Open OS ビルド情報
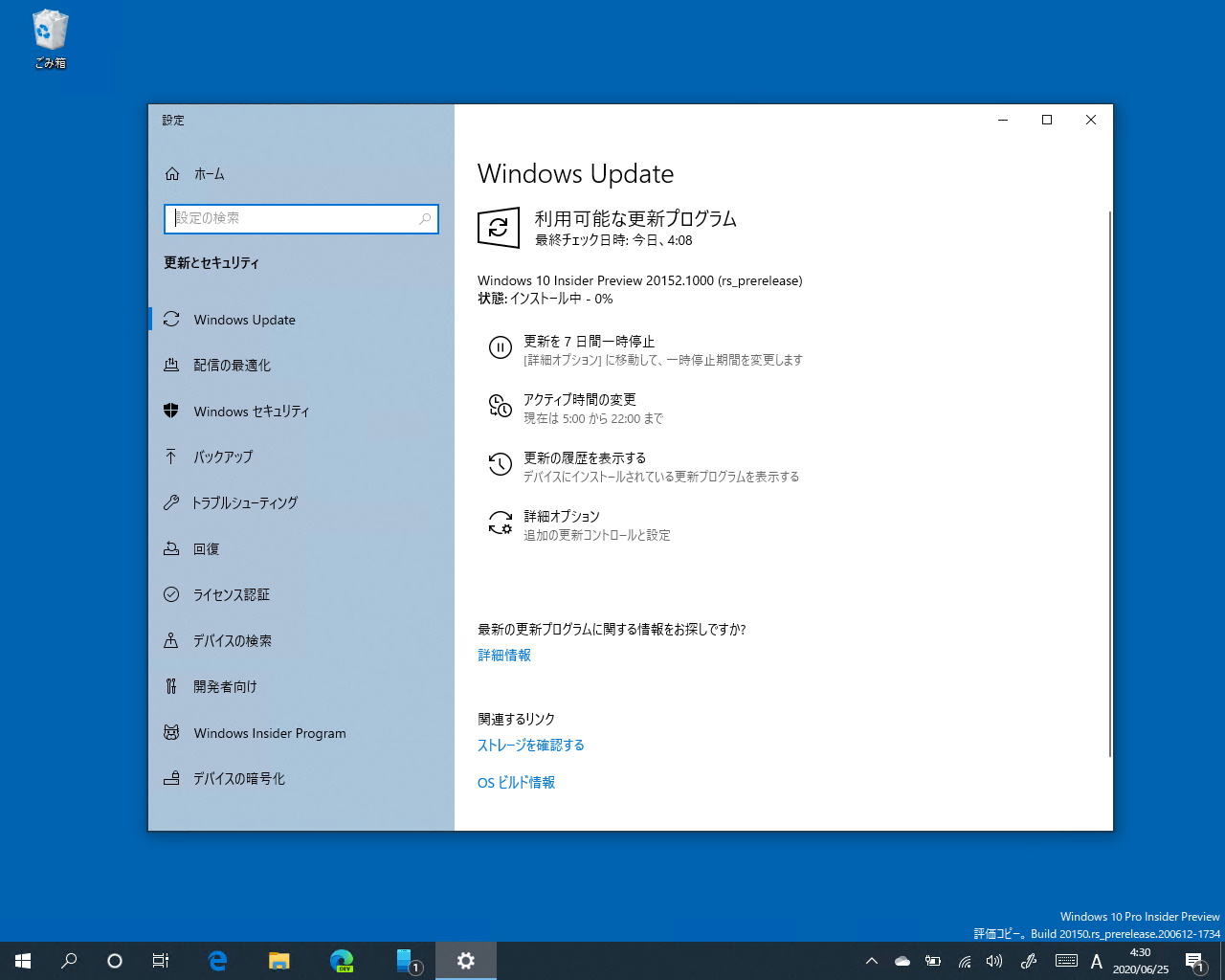This screenshot has height=980, width=1225. pos(517,782)
